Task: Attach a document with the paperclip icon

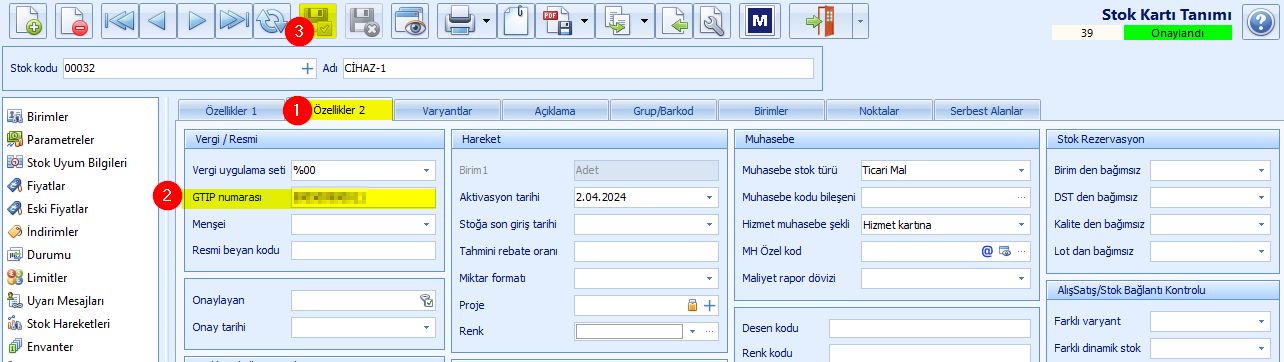Action: 515,21
